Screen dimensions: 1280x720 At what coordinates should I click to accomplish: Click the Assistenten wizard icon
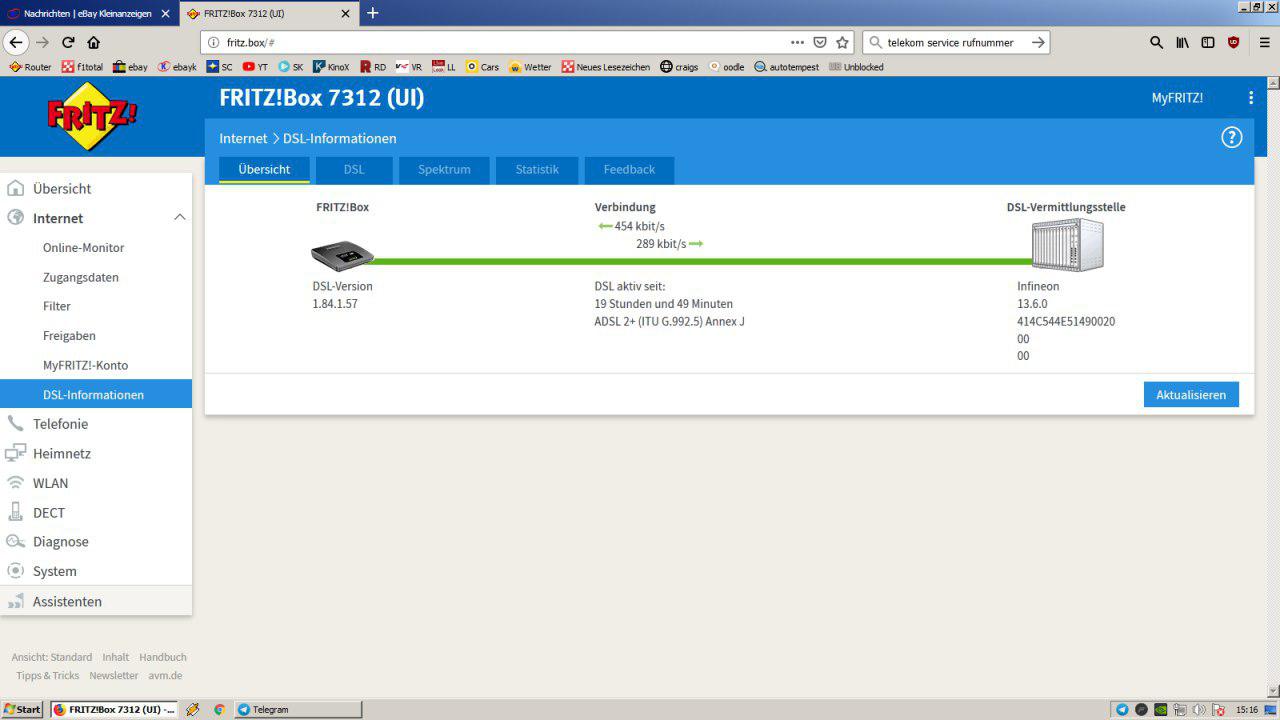click(x=16, y=601)
